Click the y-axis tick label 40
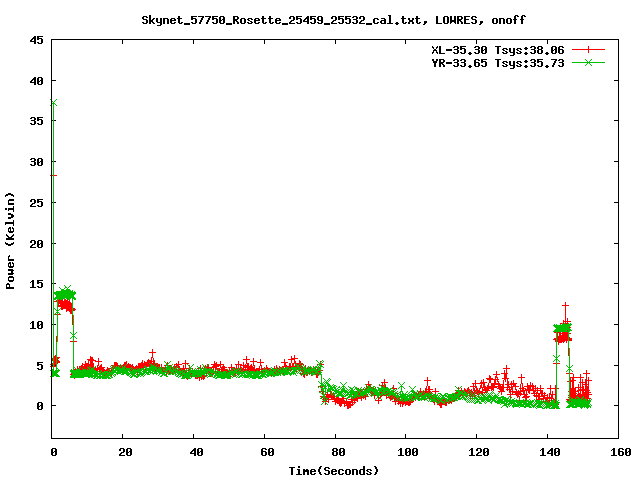Screen dimensions: 640x480 pyautogui.click(x=36, y=81)
